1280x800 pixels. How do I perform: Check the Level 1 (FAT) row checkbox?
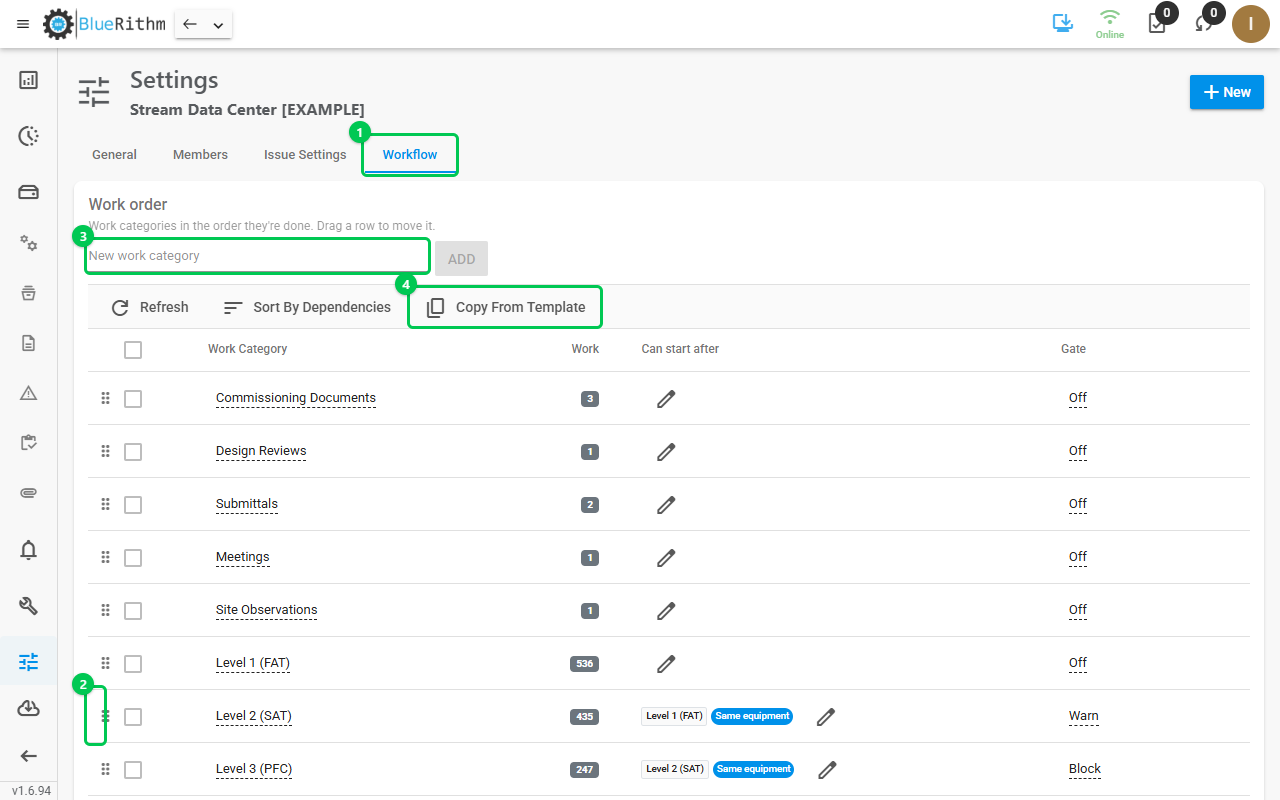point(133,663)
